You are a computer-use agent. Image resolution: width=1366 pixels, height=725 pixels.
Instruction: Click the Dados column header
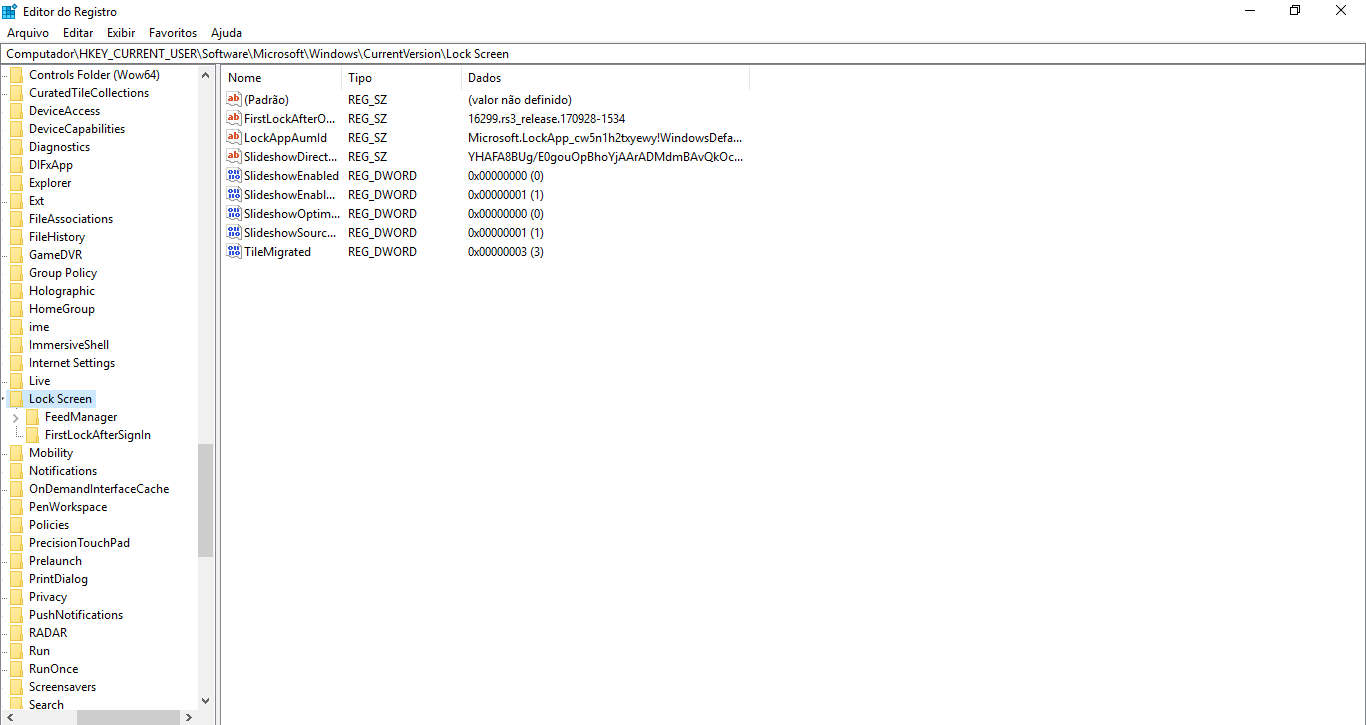[x=606, y=78]
